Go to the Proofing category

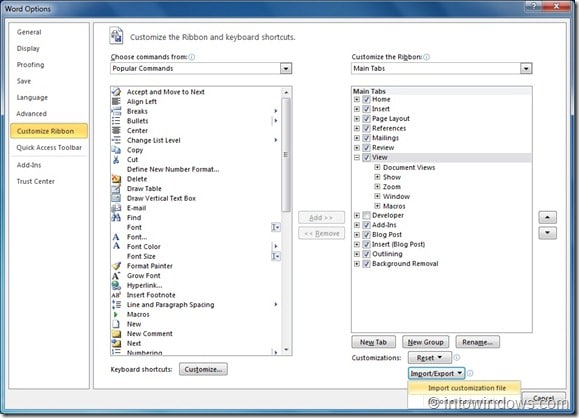(30, 65)
